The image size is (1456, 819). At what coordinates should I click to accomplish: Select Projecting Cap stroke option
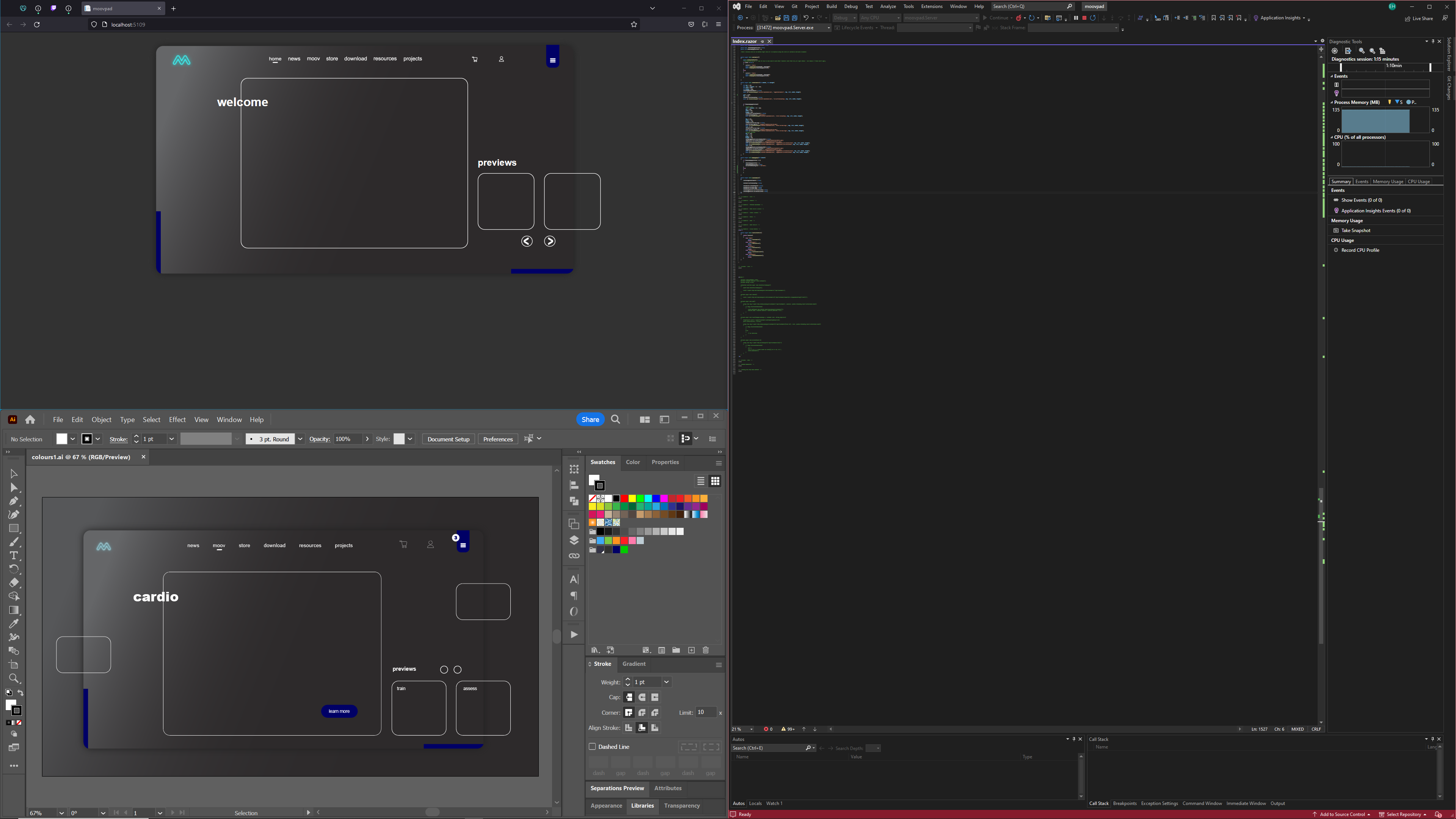point(655,698)
